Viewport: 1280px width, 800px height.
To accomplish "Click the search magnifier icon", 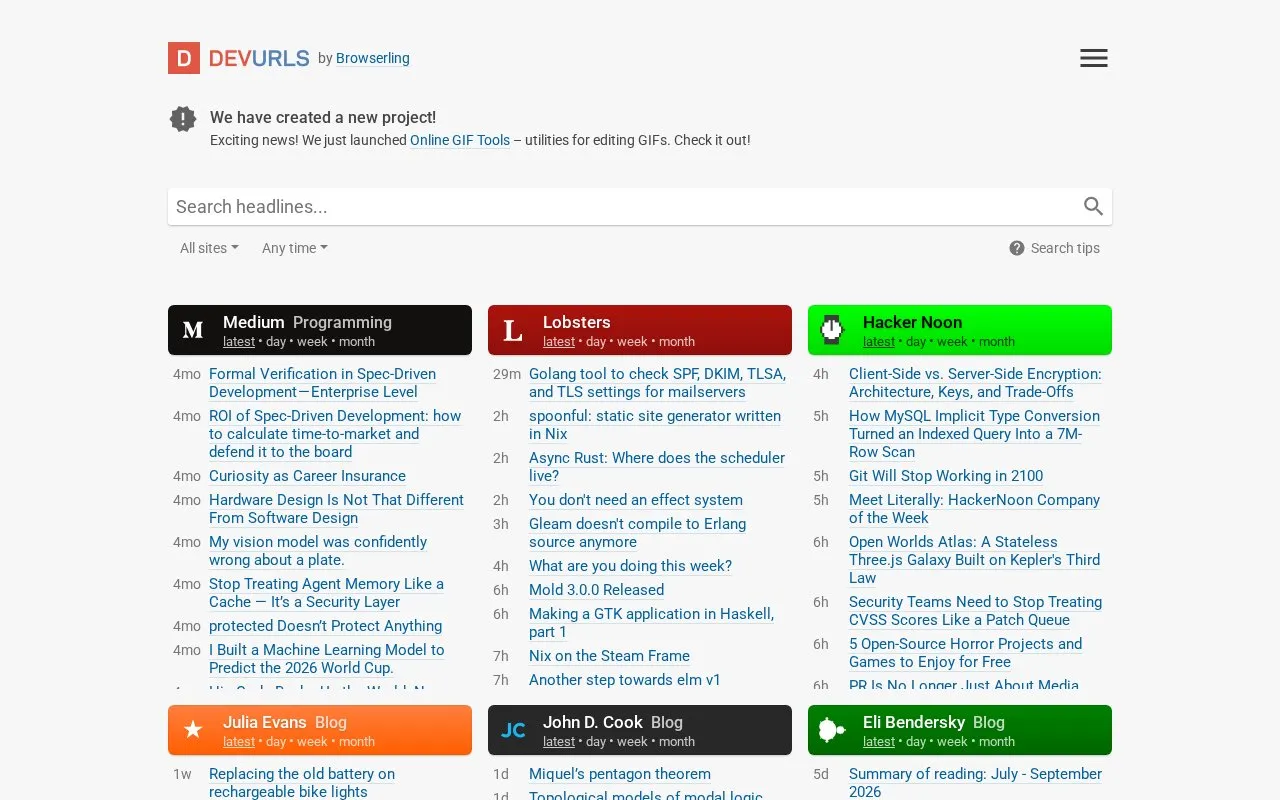I will (1093, 206).
